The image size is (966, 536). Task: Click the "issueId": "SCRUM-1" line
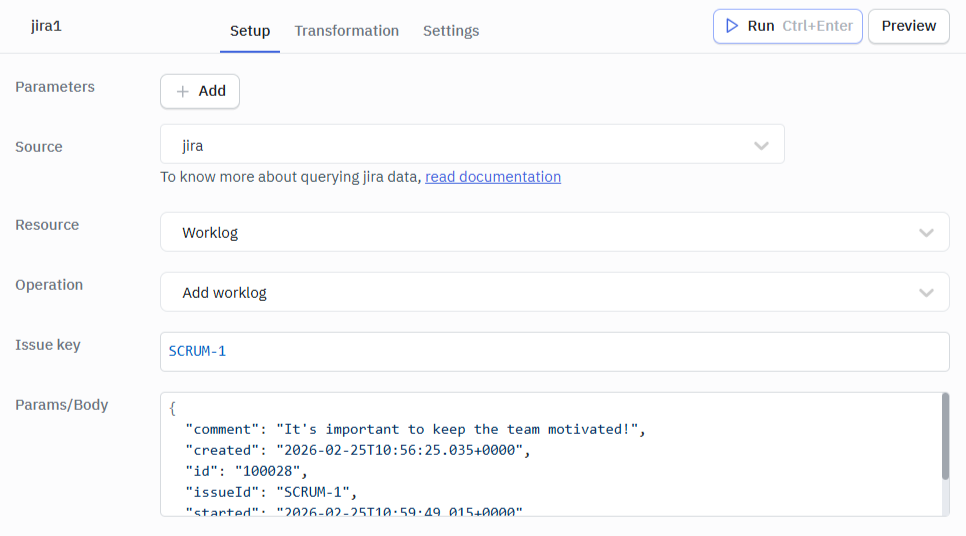[x=271, y=492]
